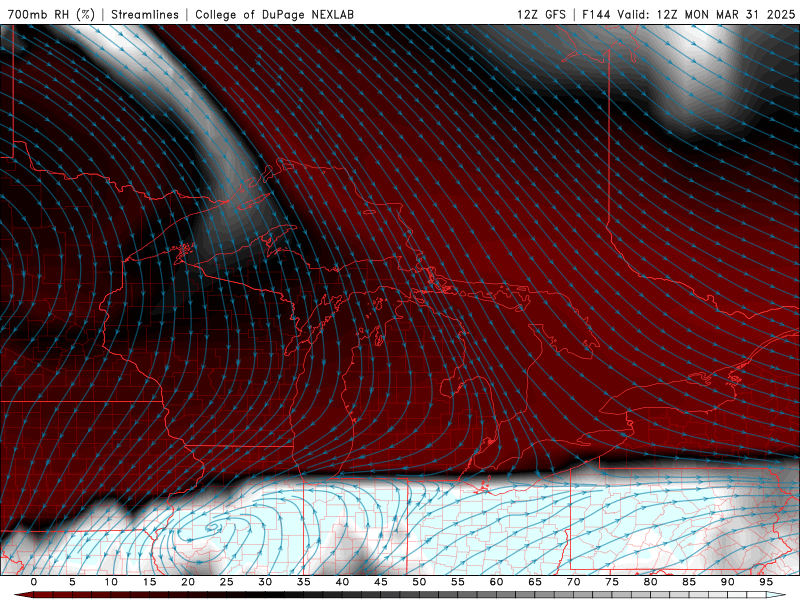Image resolution: width=800 pixels, height=600 pixels.
Task: Click the 30 label on RH legend
Action: 265,582
